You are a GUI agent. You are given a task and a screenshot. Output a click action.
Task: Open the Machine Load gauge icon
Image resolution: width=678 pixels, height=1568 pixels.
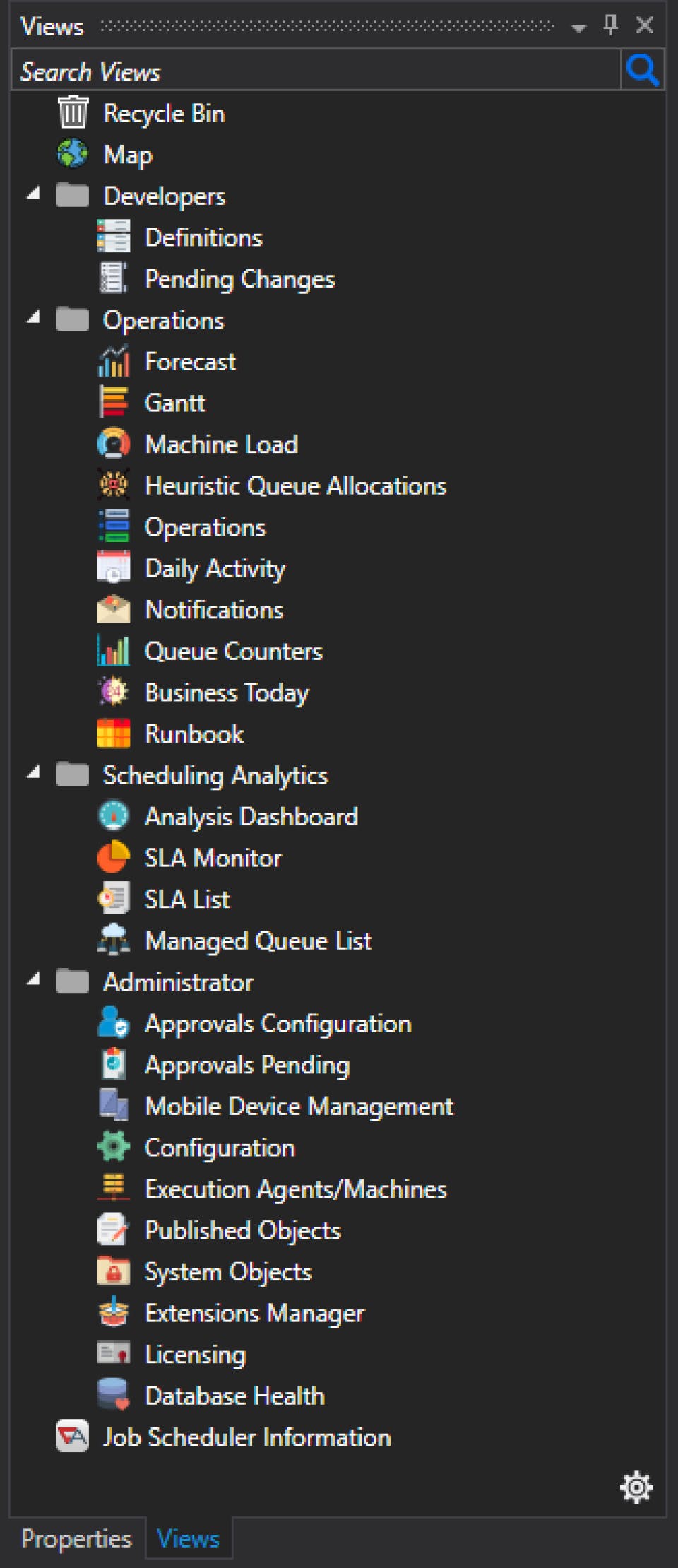click(x=113, y=444)
